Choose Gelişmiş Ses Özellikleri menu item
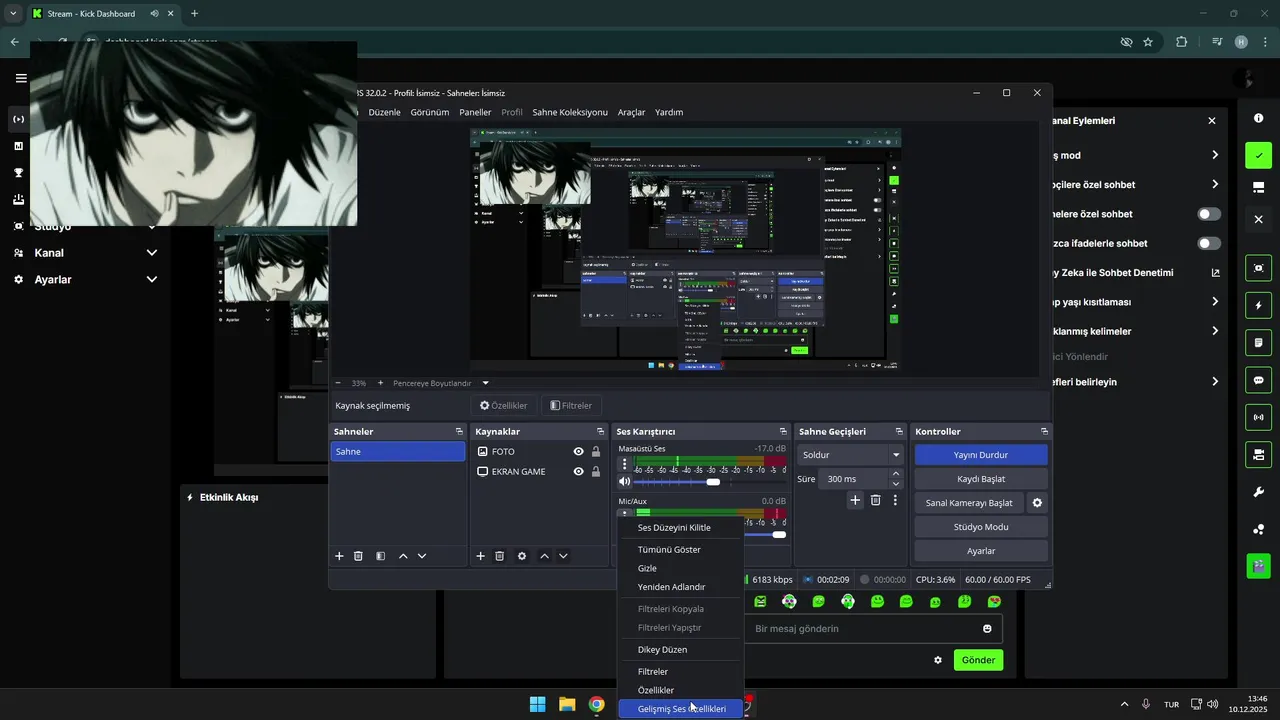This screenshot has height=720, width=1280. click(x=681, y=709)
